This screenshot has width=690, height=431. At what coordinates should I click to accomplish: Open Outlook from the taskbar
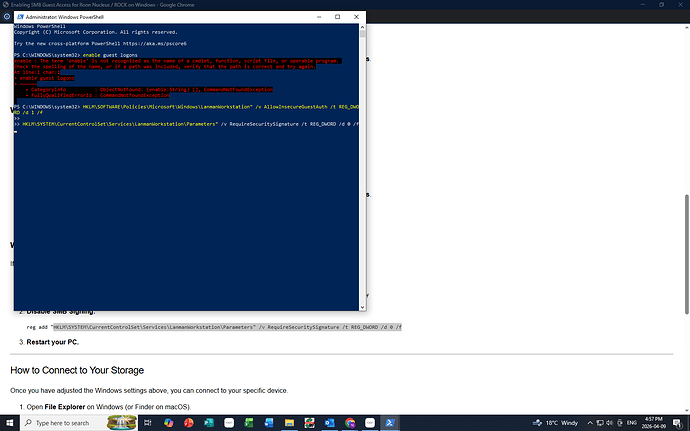click(x=330, y=423)
